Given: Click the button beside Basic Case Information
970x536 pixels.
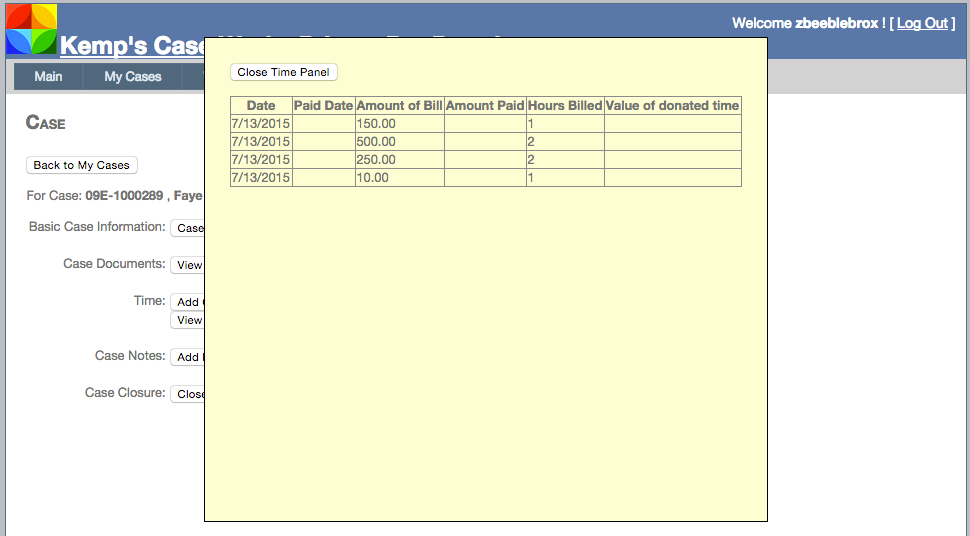Looking at the screenshot, I should pos(188,228).
